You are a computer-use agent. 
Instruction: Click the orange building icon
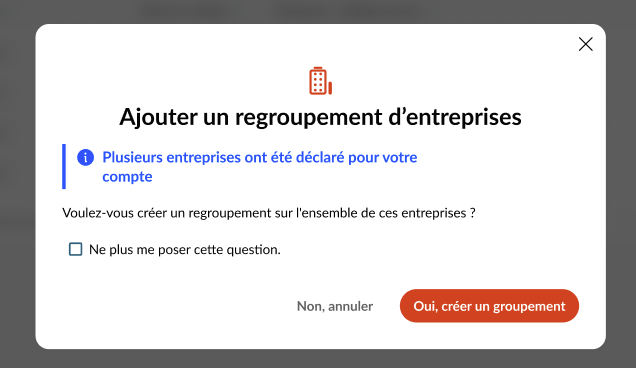(320, 81)
